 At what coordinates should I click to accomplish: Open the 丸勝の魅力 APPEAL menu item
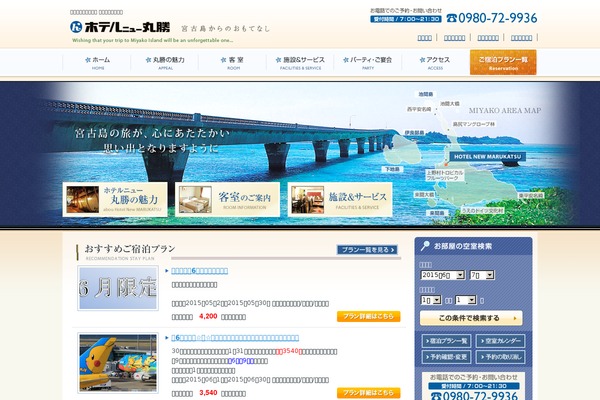coord(165,63)
